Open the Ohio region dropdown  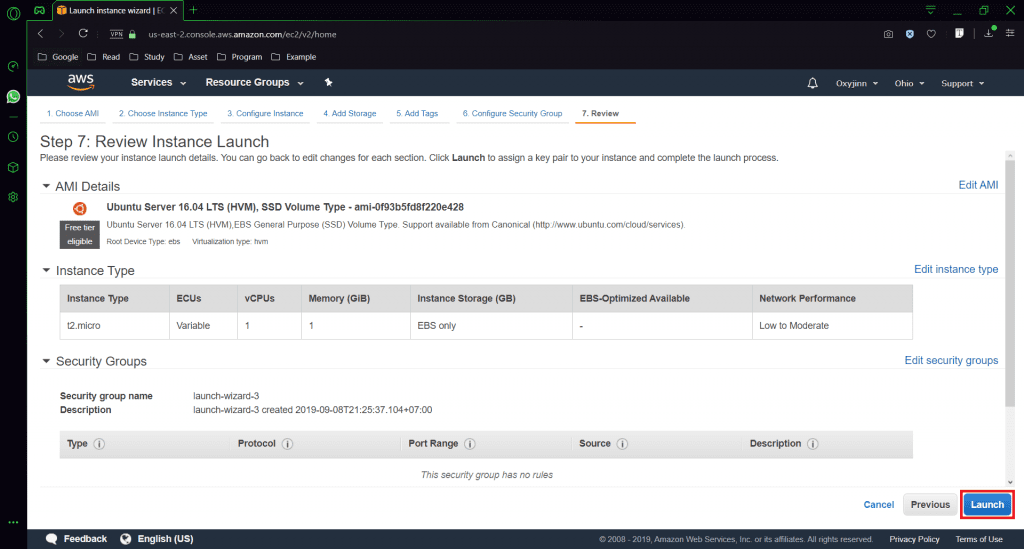(x=907, y=83)
